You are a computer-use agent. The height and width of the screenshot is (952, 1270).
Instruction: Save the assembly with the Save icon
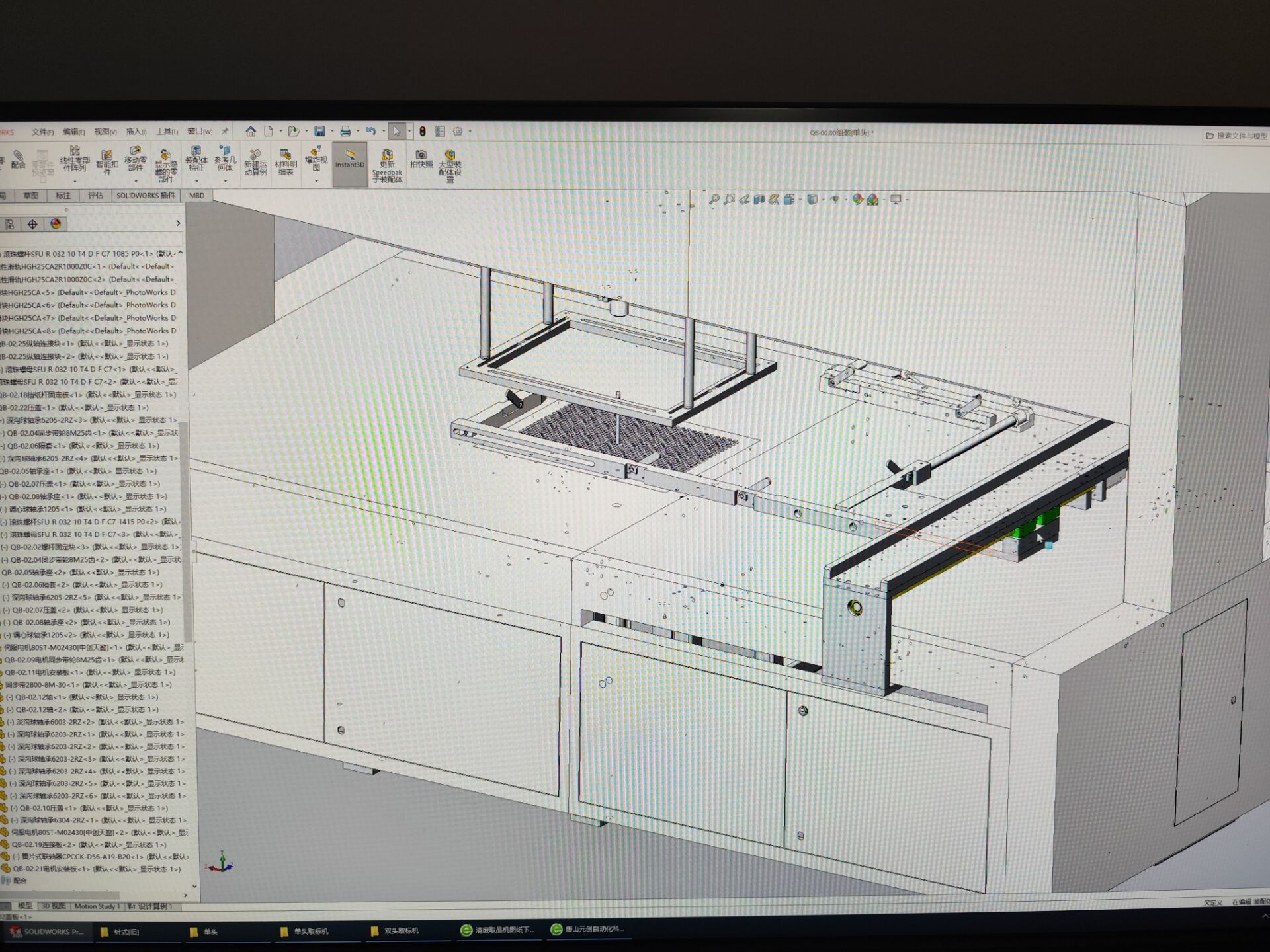pyautogui.click(x=319, y=131)
